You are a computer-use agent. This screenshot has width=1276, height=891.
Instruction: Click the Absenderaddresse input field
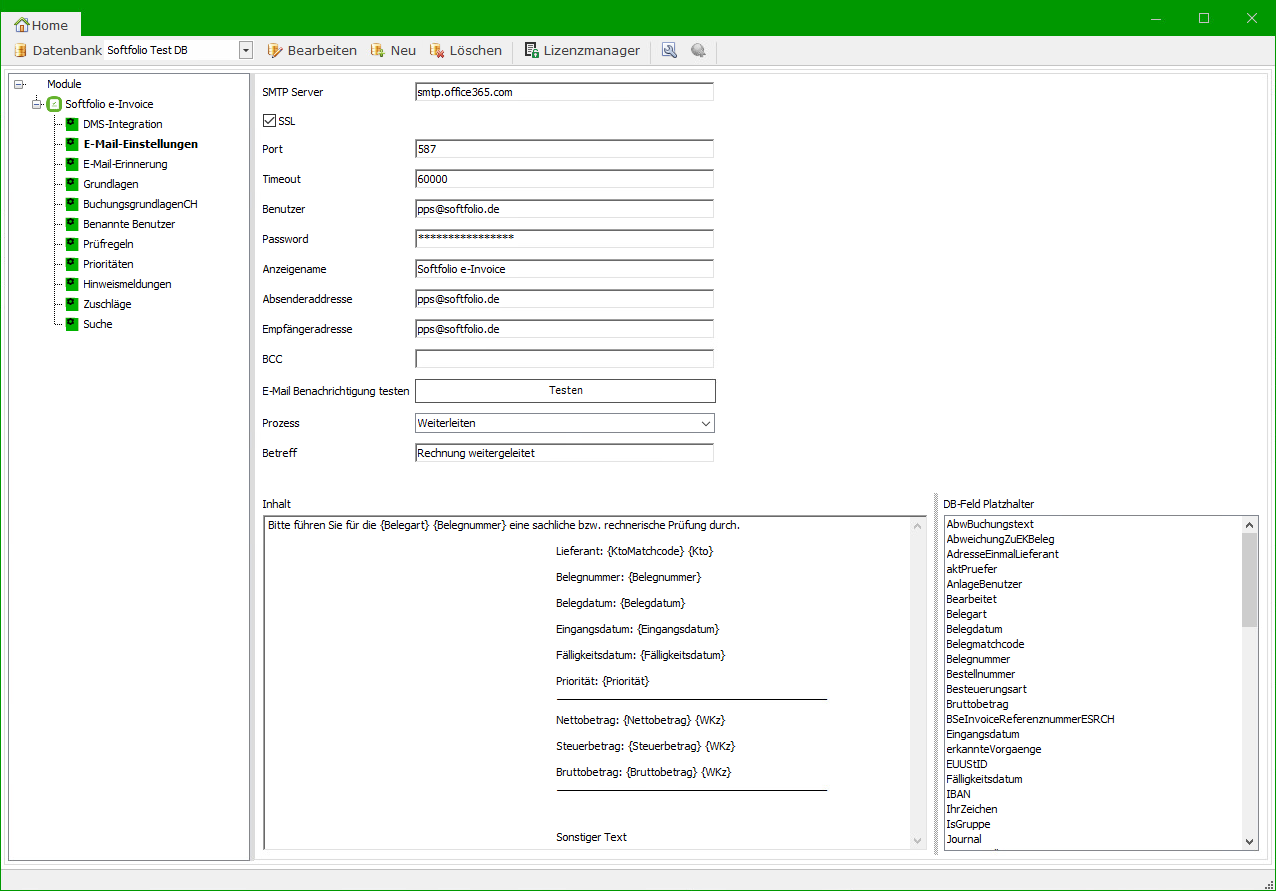564,299
